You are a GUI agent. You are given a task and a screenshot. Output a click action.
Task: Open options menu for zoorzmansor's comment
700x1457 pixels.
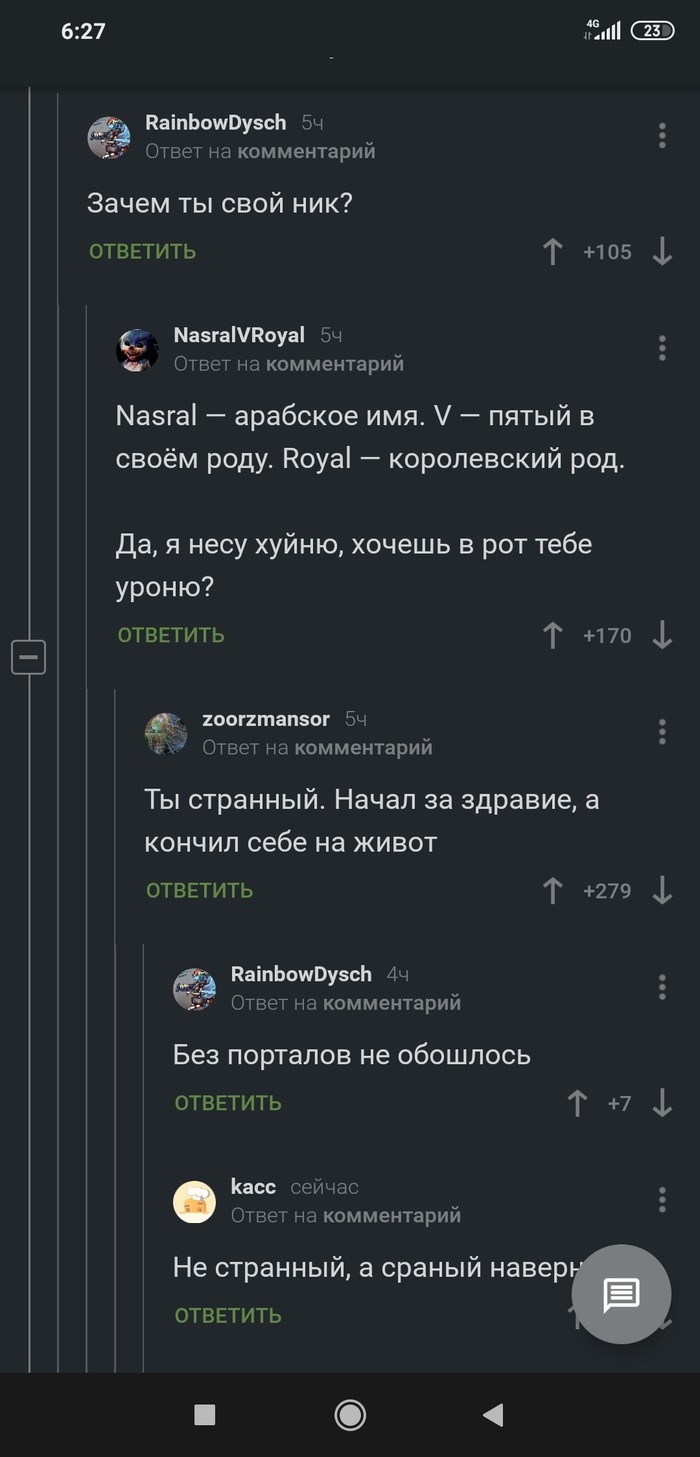[661, 731]
